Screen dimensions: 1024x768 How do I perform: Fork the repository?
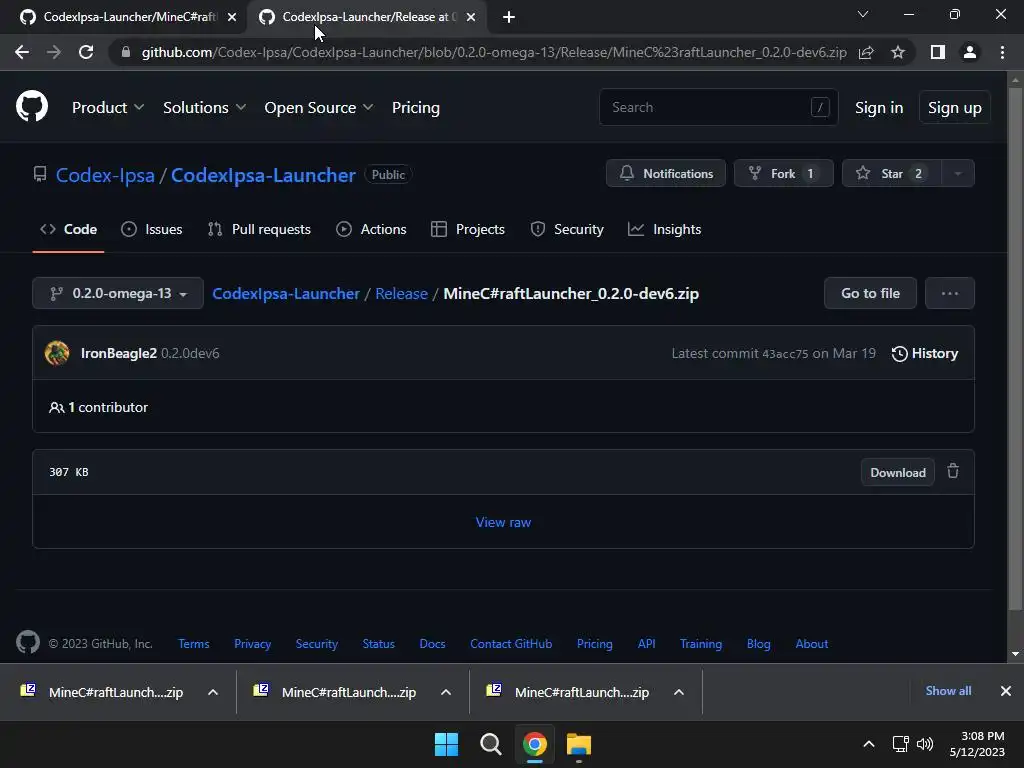coord(784,174)
